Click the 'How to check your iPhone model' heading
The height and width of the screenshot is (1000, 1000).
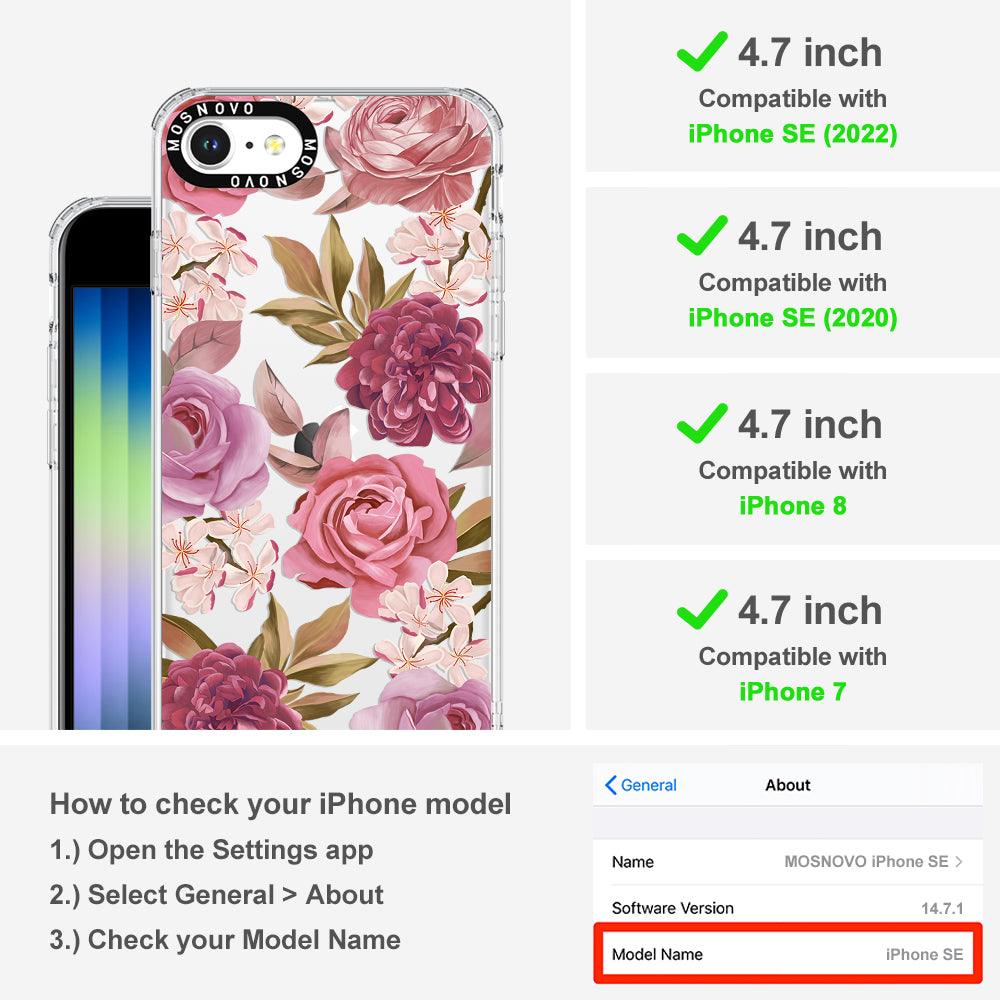click(281, 804)
